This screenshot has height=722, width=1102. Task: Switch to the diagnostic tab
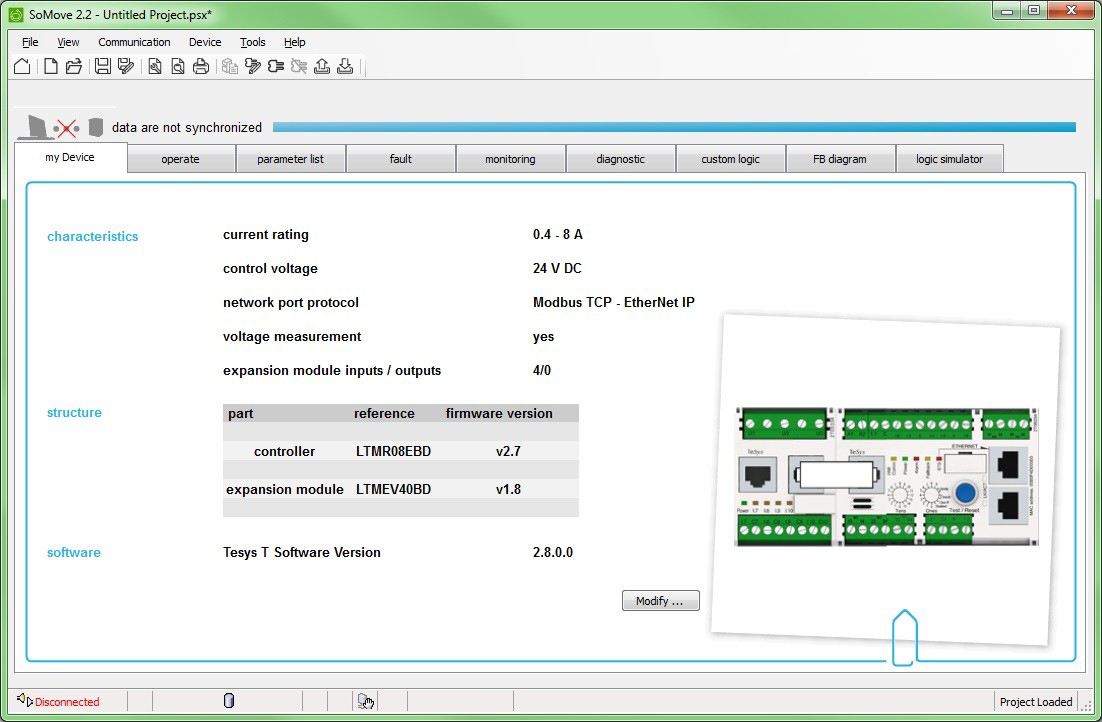621,159
